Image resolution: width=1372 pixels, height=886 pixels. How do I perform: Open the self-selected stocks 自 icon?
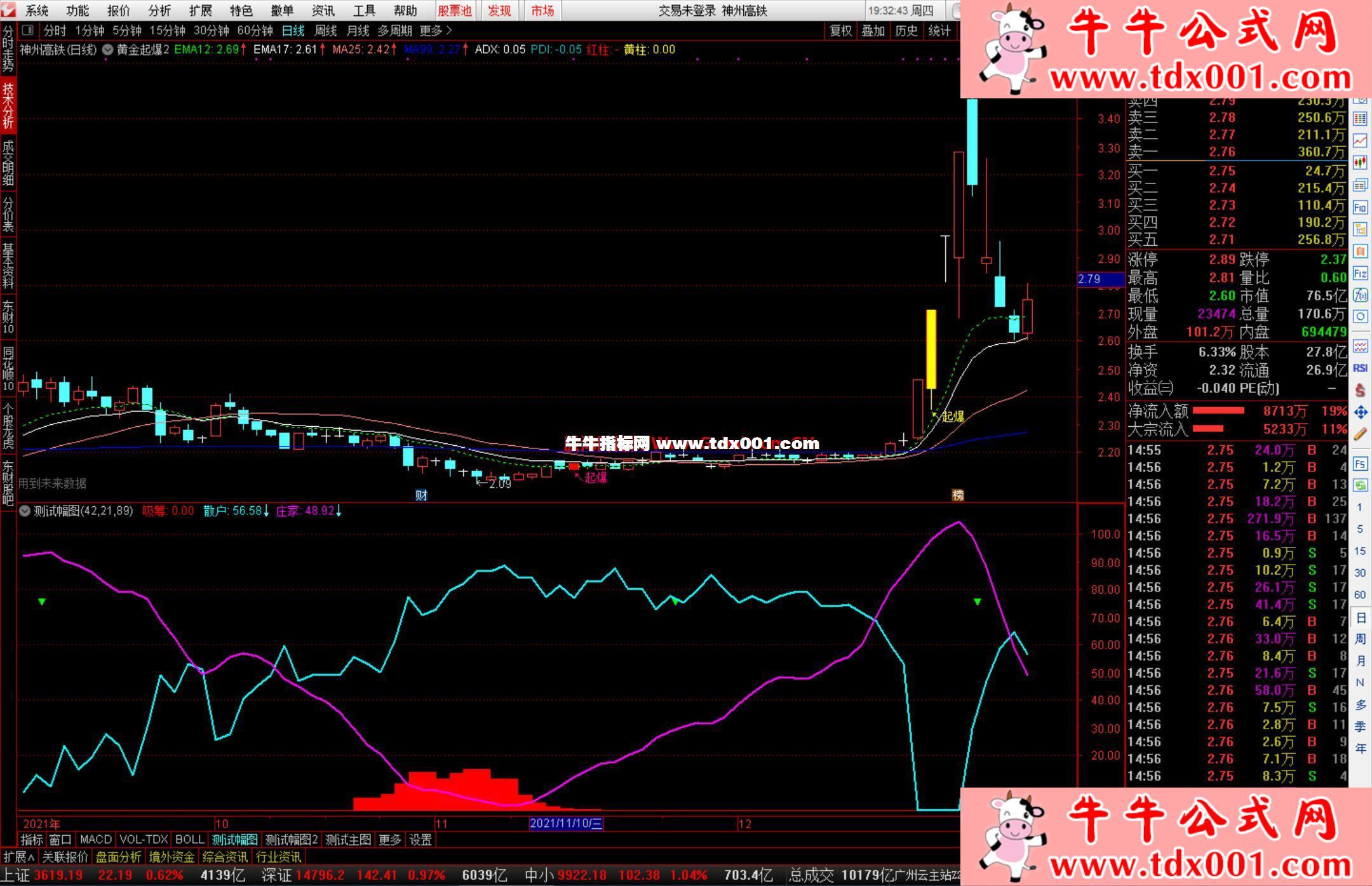click(1360, 252)
